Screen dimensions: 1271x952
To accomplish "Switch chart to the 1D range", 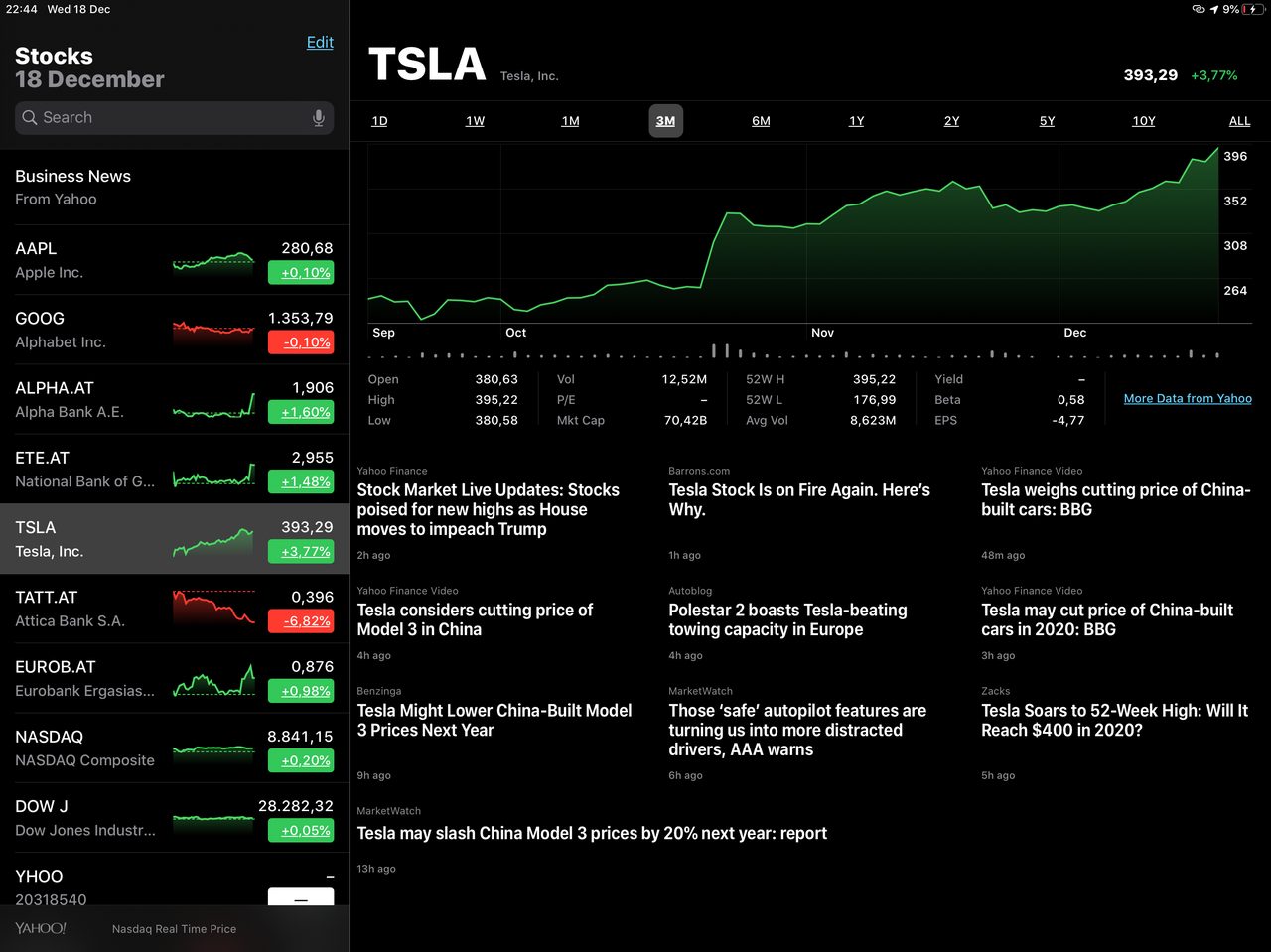I will 379,121.
